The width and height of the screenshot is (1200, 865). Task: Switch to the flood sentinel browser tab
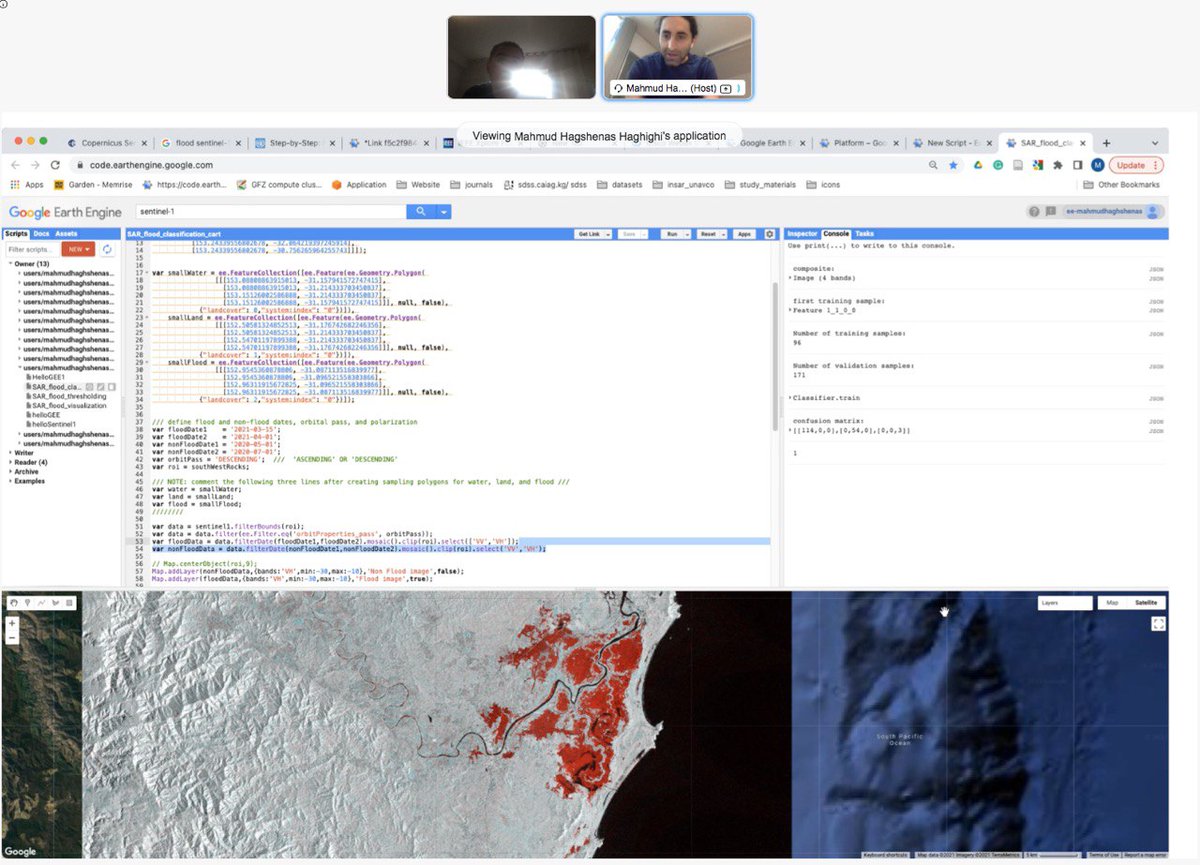pos(200,143)
